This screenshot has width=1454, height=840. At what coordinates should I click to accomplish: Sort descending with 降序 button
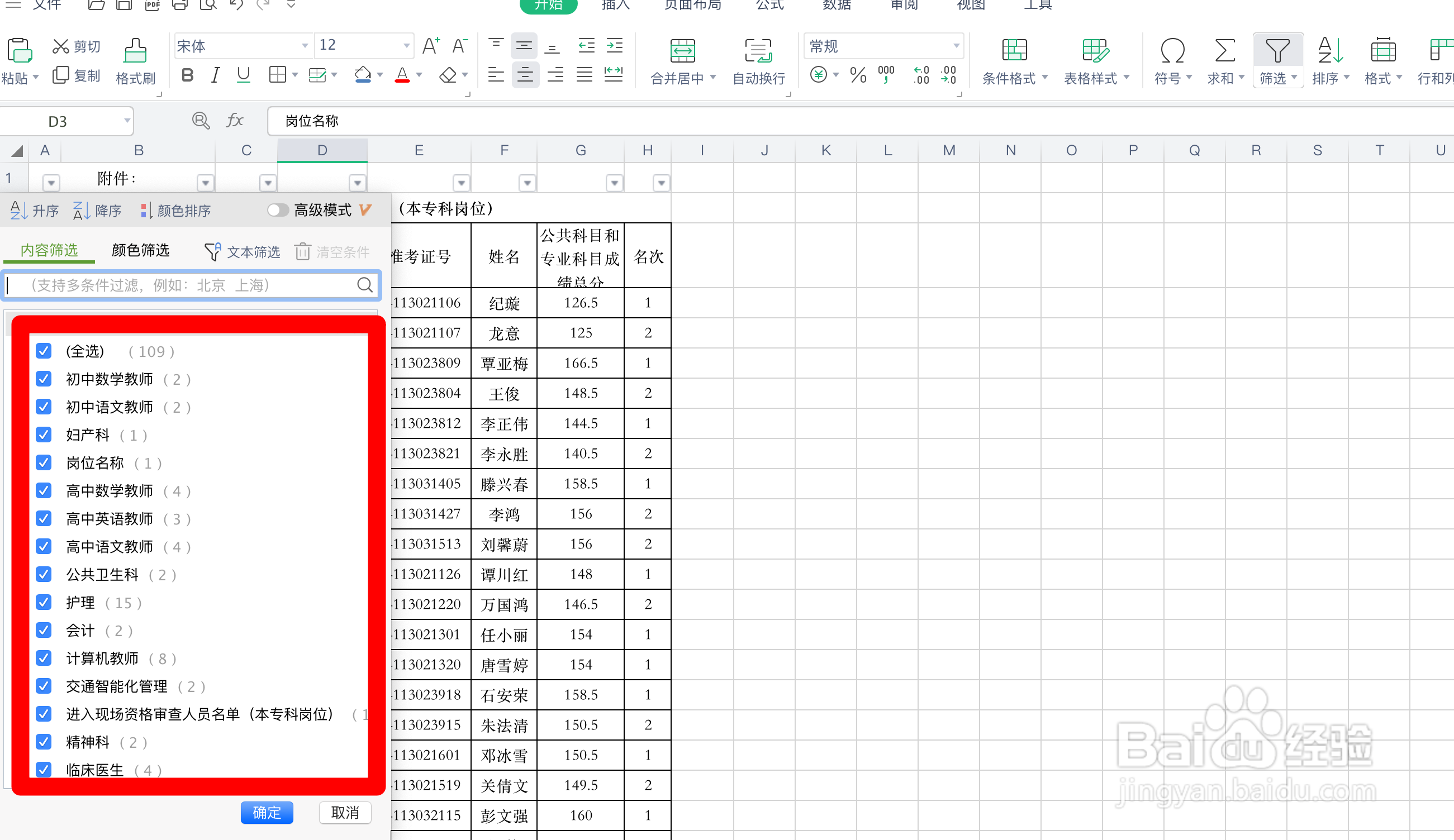click(97, 211)
